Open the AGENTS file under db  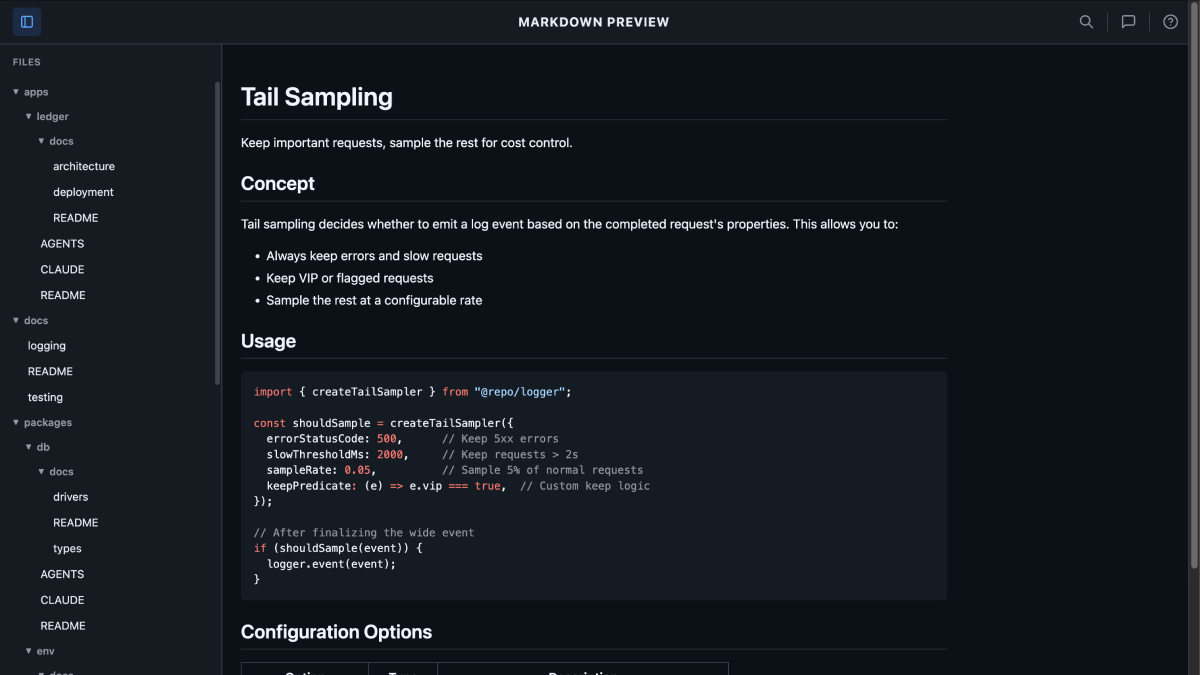pos(62,575)
